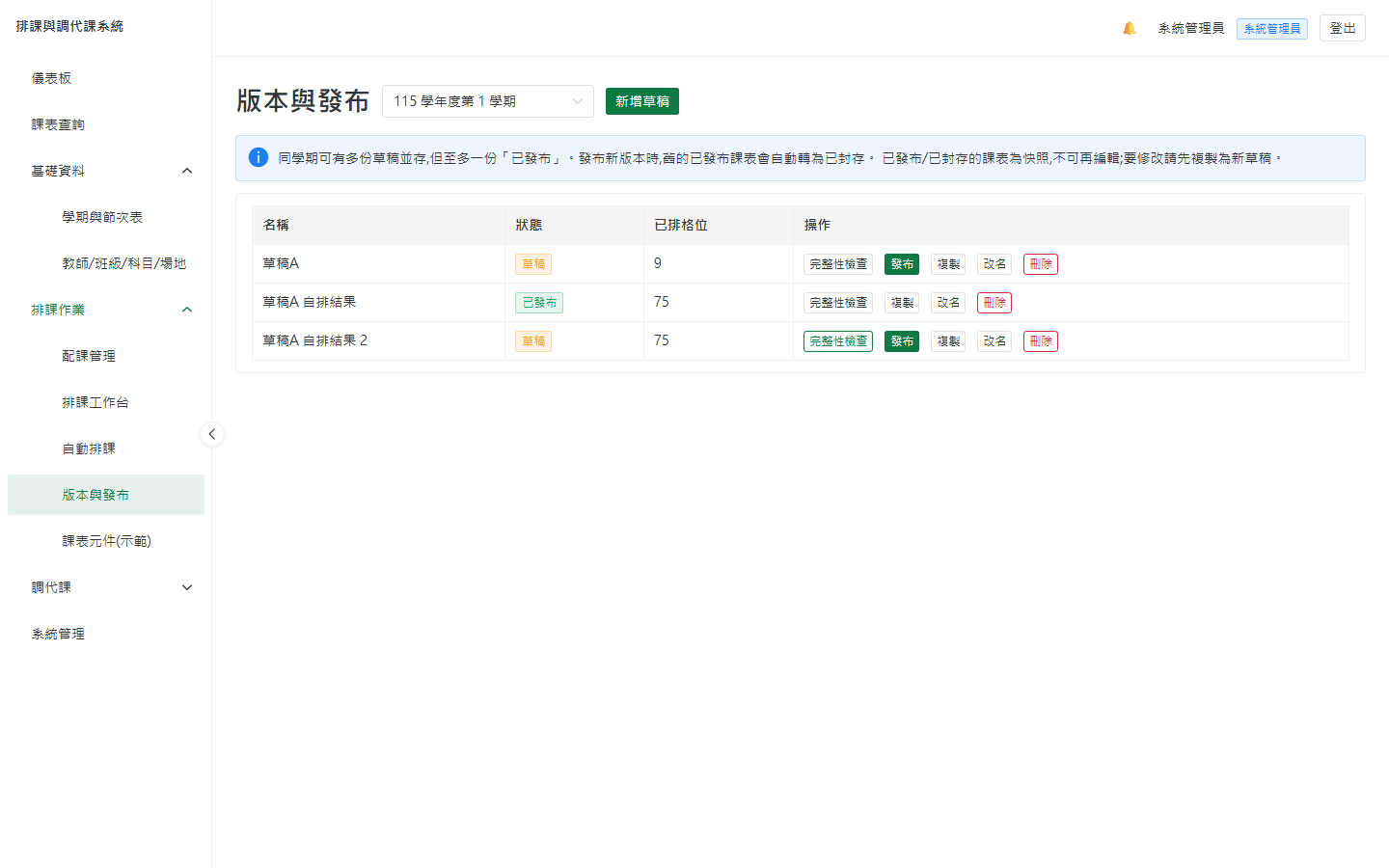Click 複製 for 草稿A row
This screenshot has height=868, width=1389.
[948, 264]
